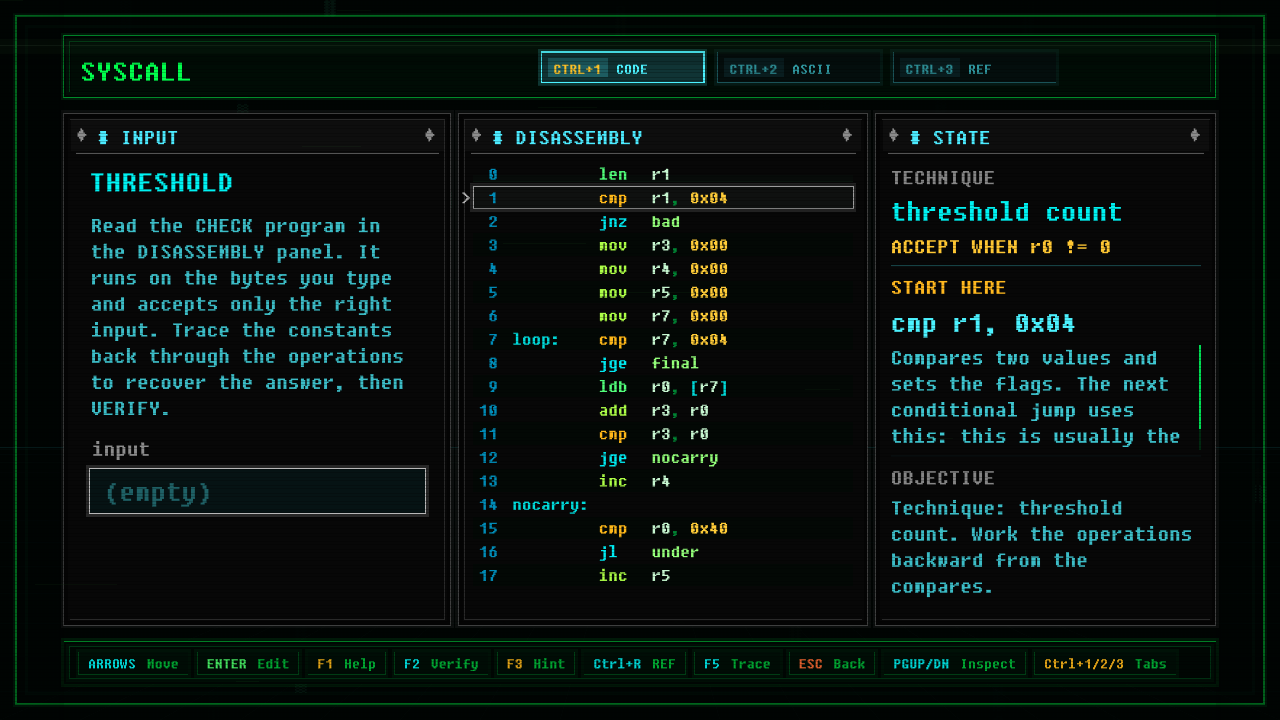
Task: Click PGUP/DN Inspect in the footer
Action: [954, 663]
